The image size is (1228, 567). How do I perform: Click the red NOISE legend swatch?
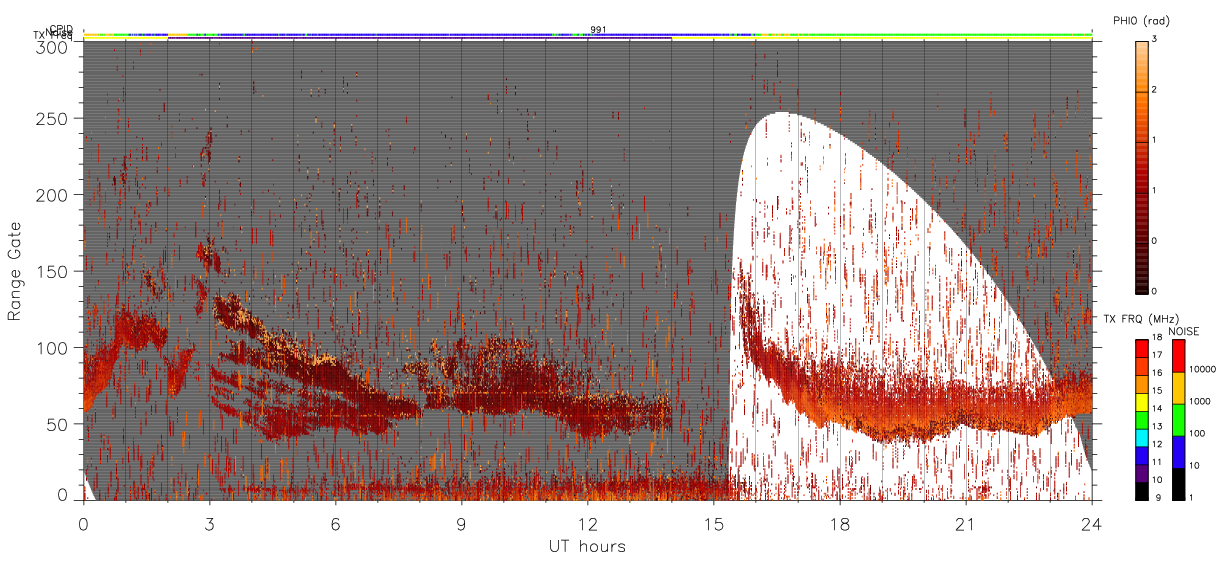[x=1179, y=356]
